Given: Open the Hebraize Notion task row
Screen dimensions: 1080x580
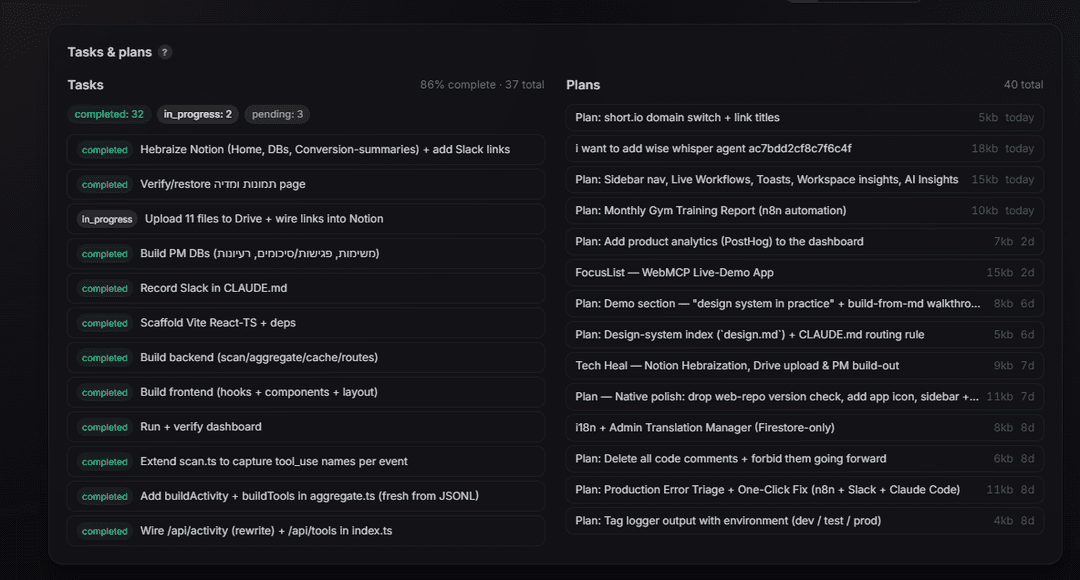Looking at the screenshot, I should 306,149.
